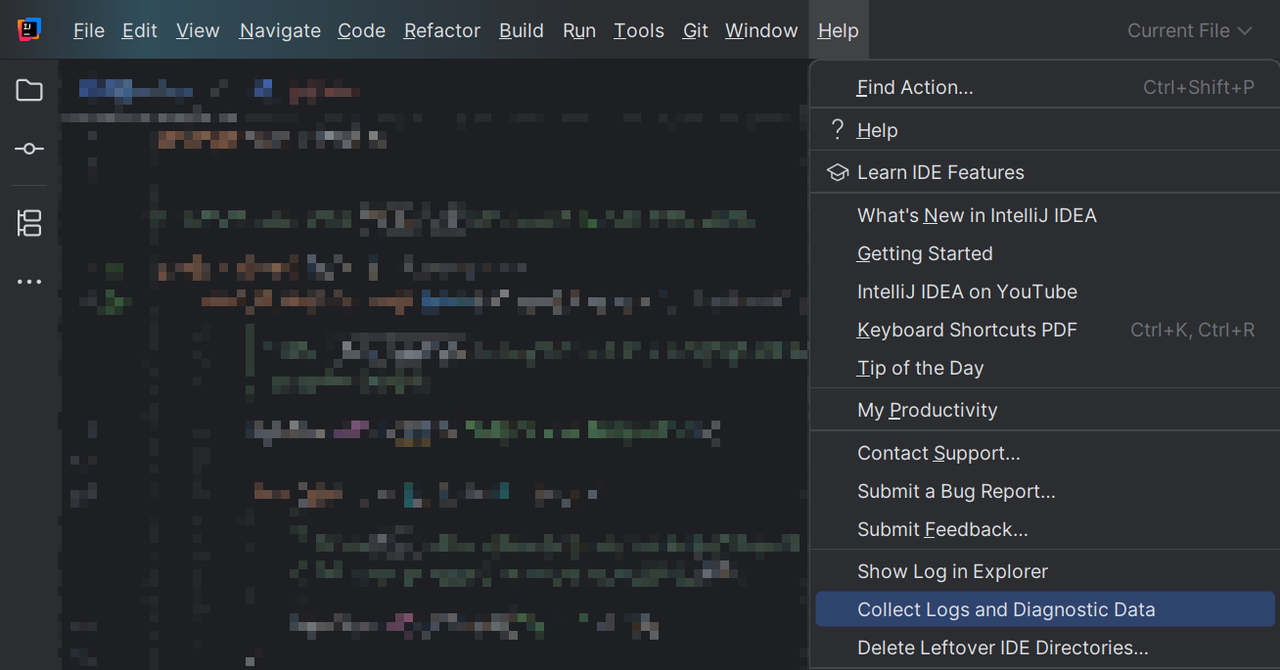Click the question mark Help icon
Viewport: 1280px width, 670px height.
click(838, 130)
